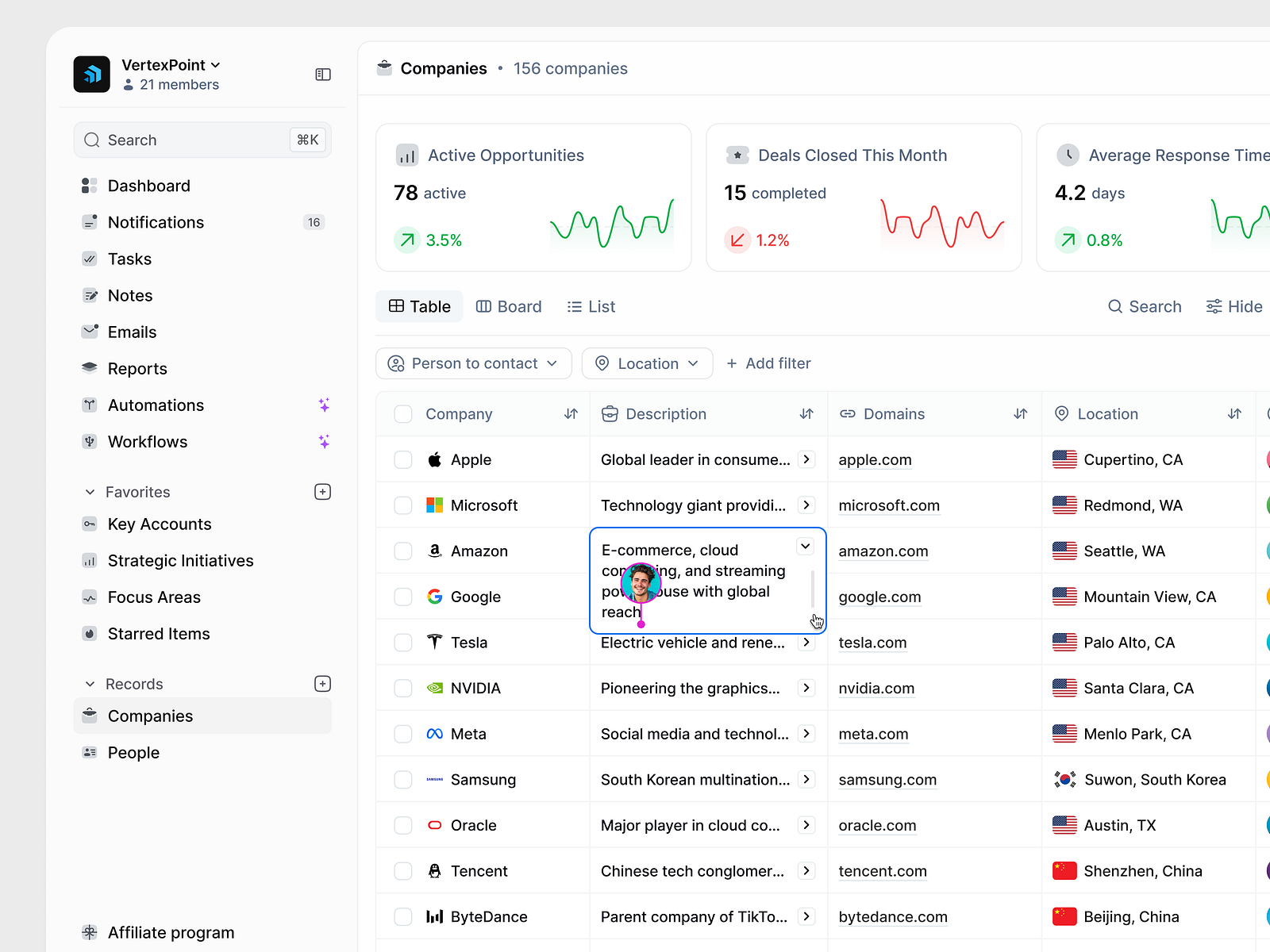1270x952 pixels.
Task: Collapse the Records section in sidebar
Action: click(x=90, y=683)
